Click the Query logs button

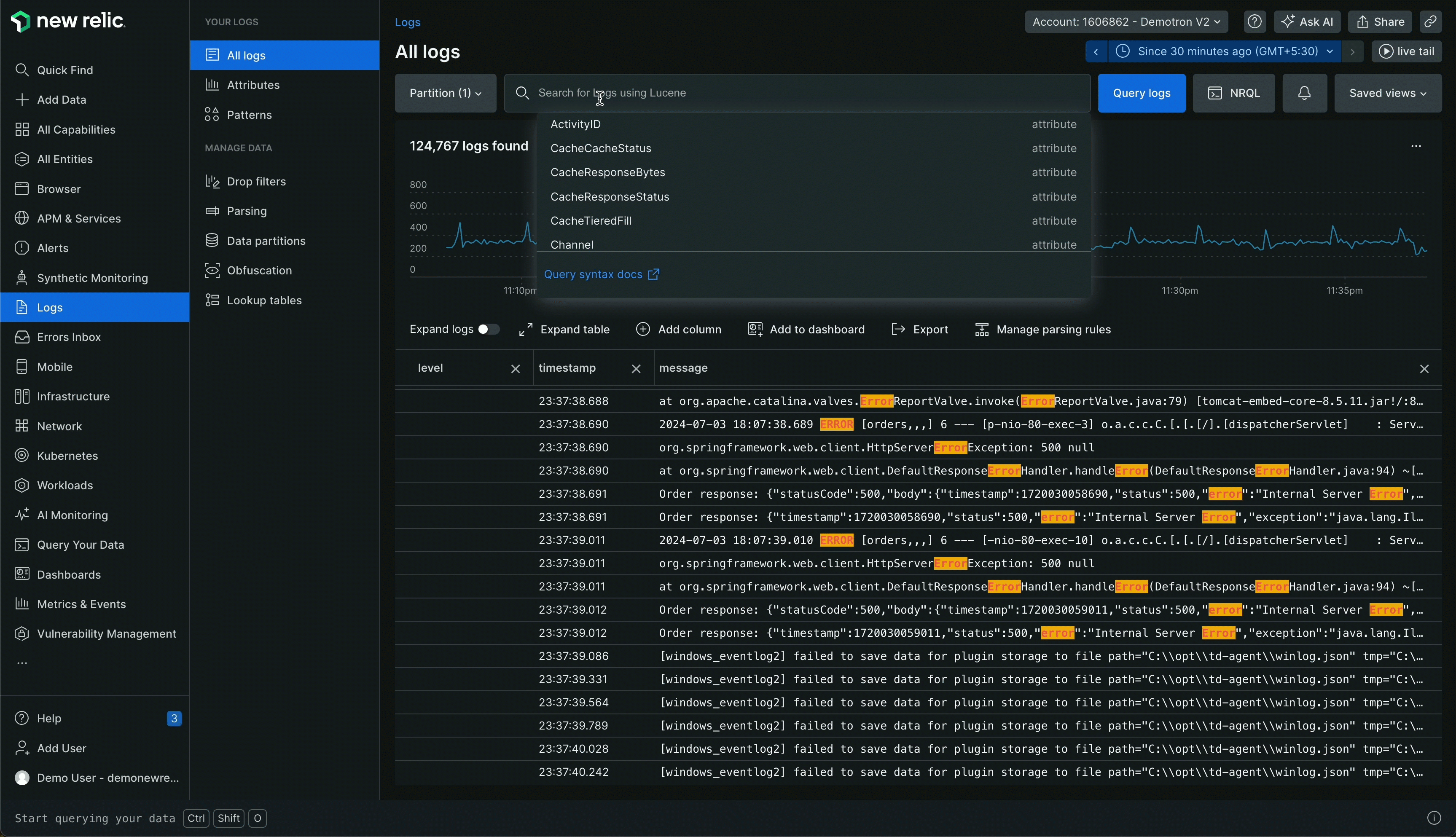(x=1141, y=93)
